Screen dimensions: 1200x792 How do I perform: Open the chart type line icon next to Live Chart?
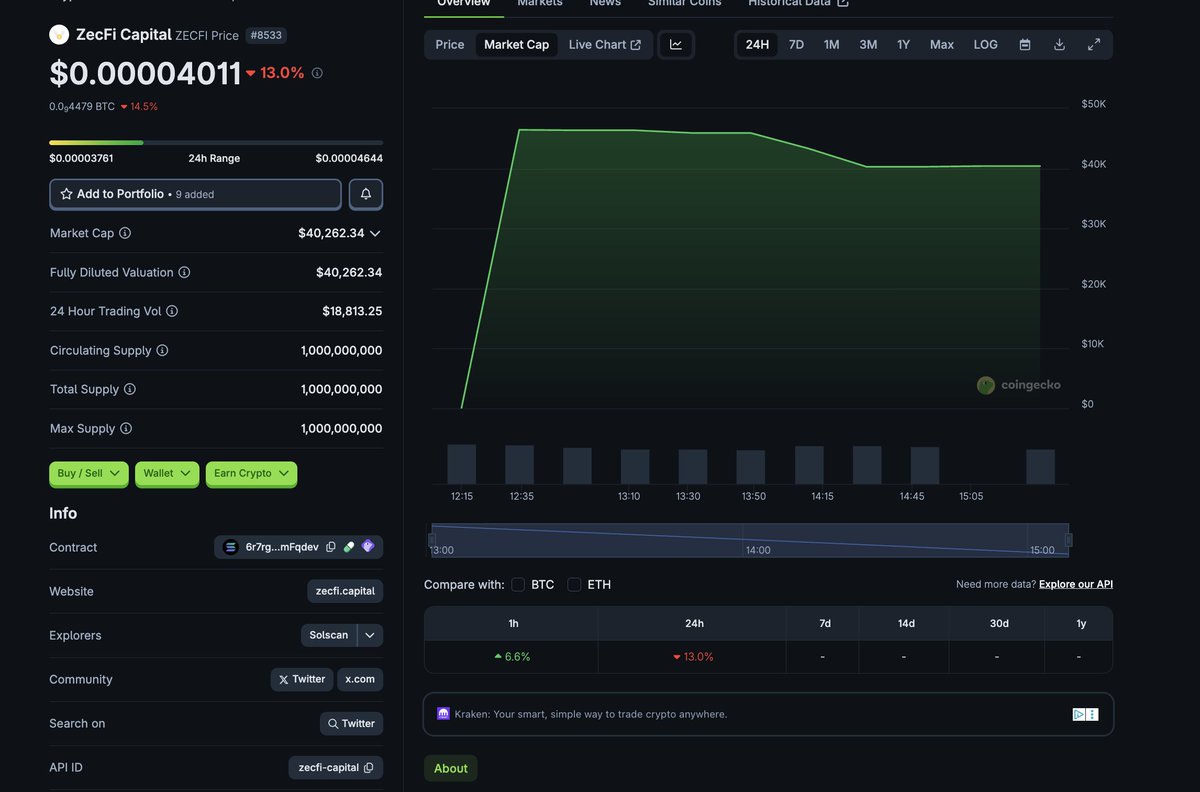pyautogui.click(x=676, y=44)
